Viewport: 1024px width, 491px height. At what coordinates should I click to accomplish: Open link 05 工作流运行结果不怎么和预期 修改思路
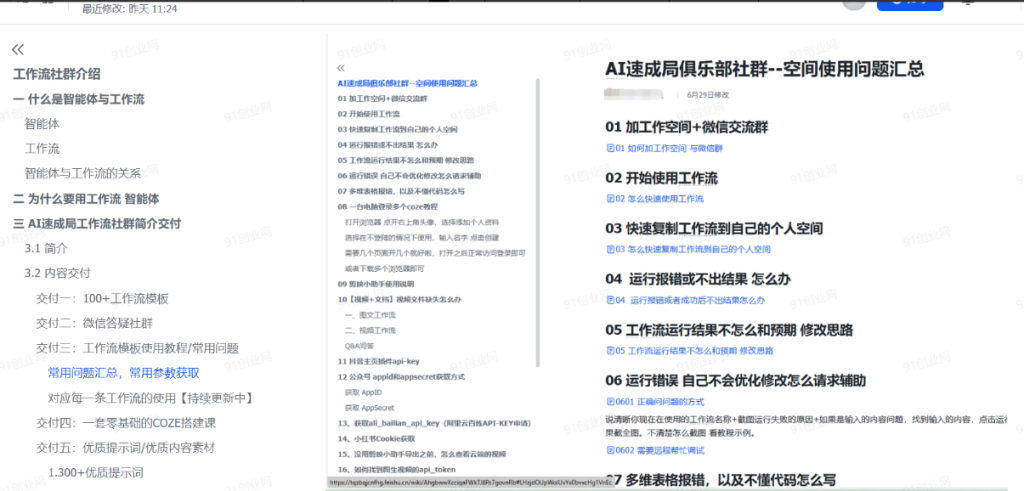[690, 351]
